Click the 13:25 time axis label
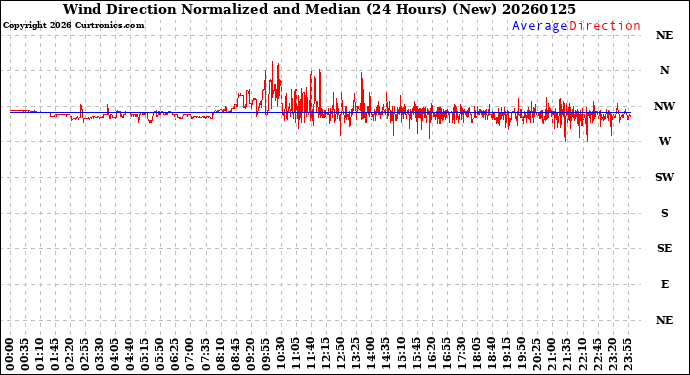This screenshot has height=375, width=690. [x=356, y=355]
